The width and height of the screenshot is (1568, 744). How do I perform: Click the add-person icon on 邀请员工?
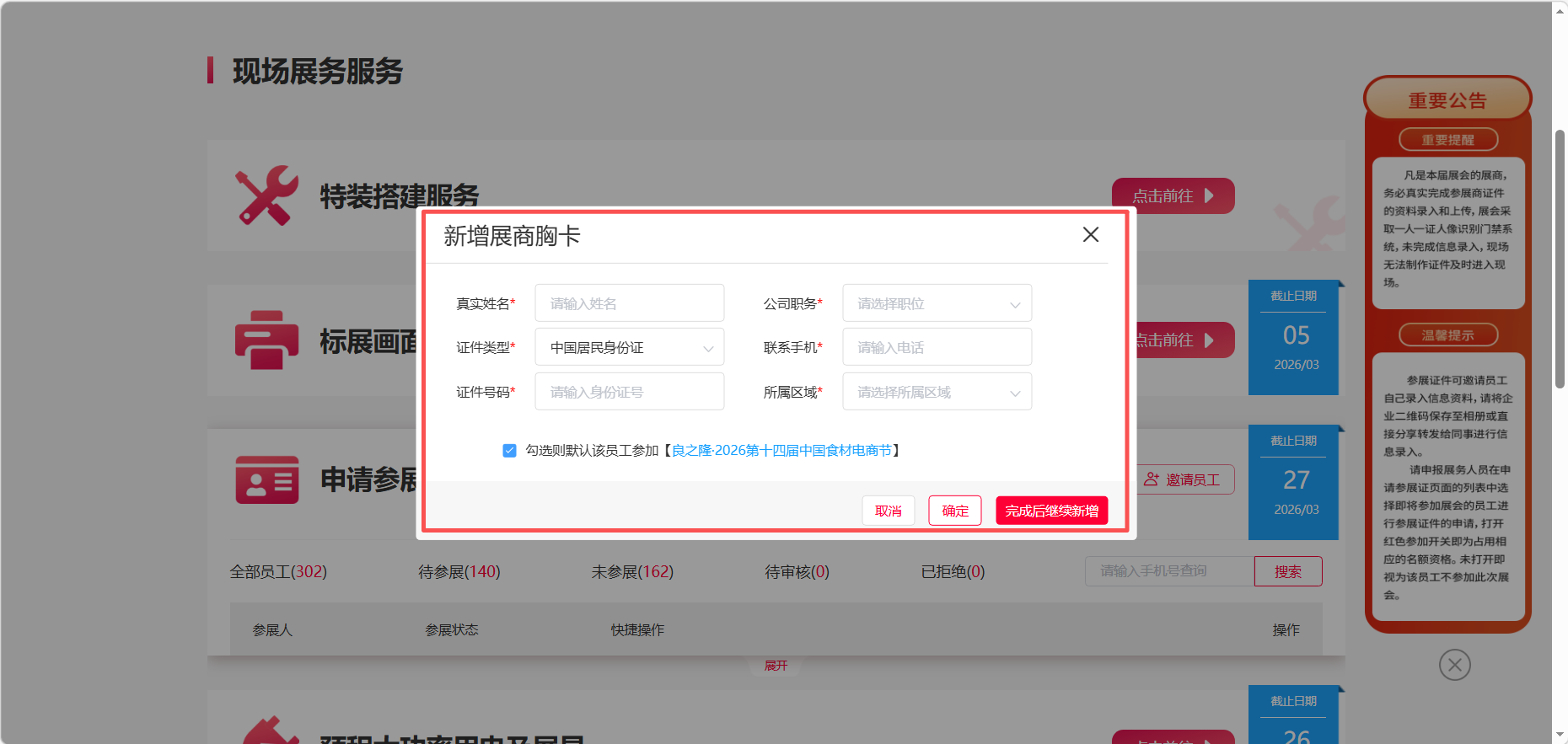click(x=1151, y=479)
